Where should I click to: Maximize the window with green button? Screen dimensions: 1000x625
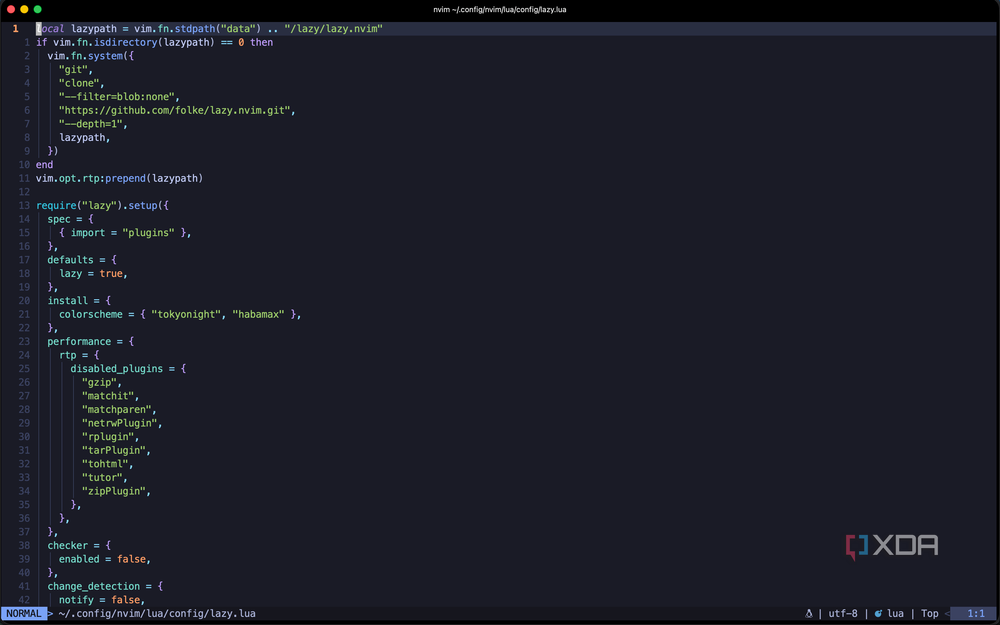tap(38, 9)
